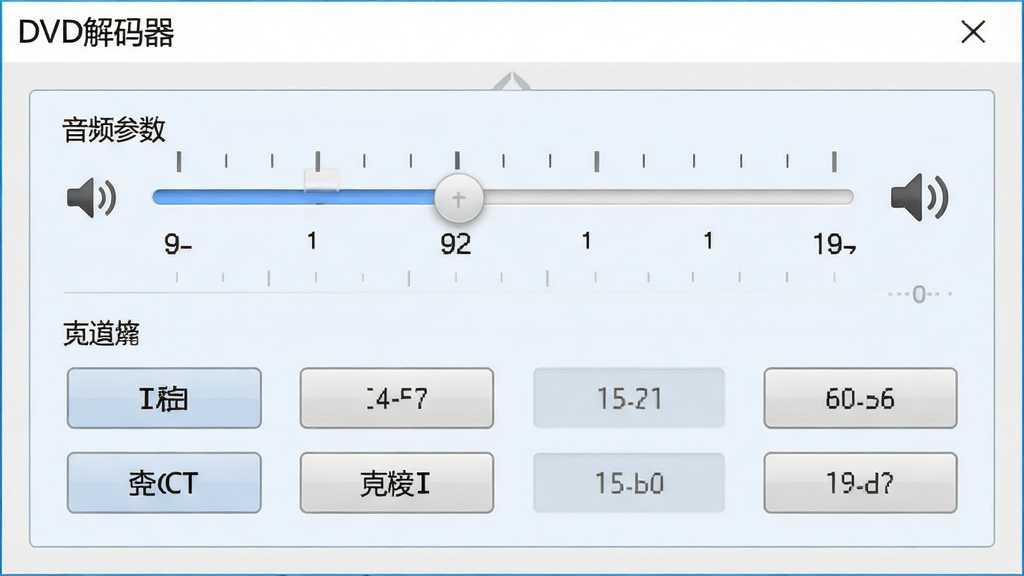Toggle the blue 壺CCT button
Screen dimensions: 1024x576
tap(164, 483)
